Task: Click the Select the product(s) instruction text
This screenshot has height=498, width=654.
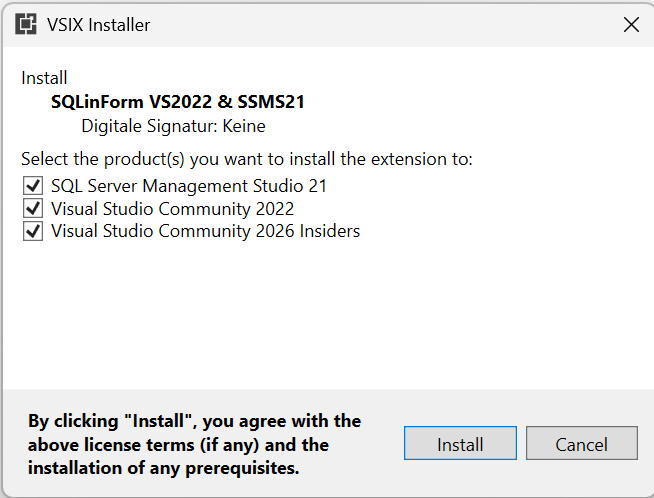Action: tap(246, 159)
